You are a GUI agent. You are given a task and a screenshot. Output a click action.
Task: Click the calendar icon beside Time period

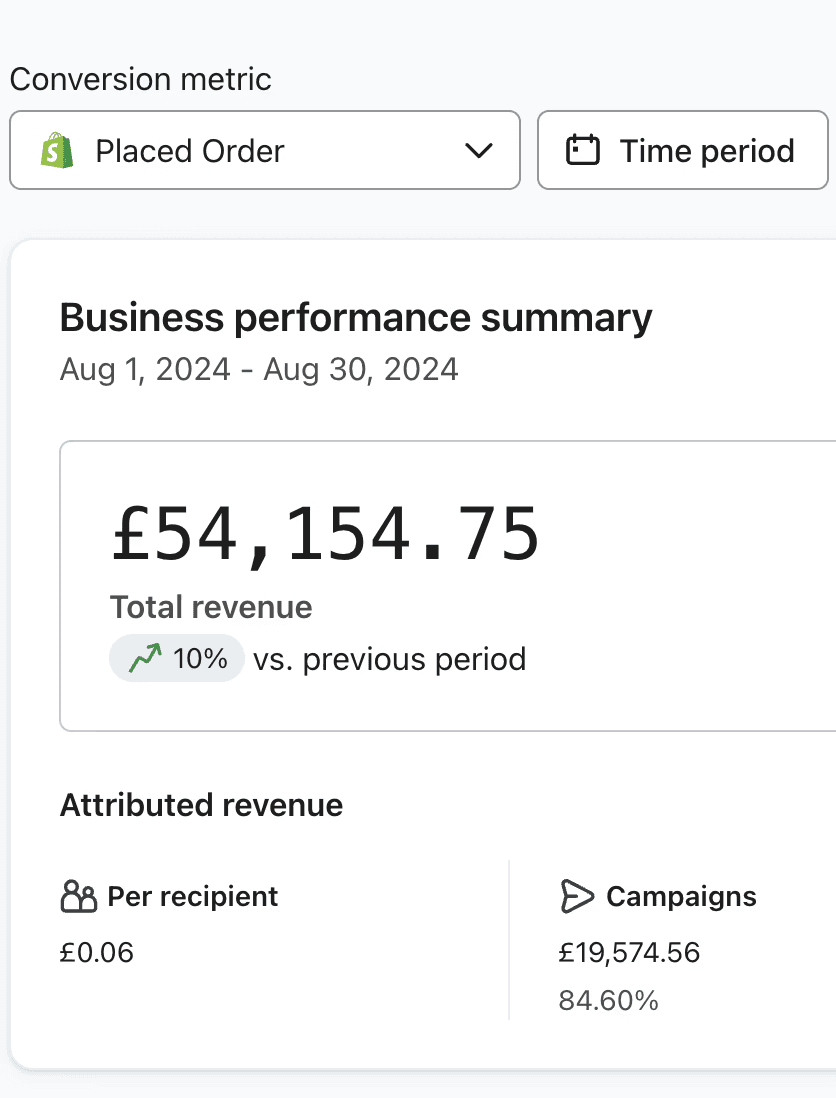click(583, 150)
